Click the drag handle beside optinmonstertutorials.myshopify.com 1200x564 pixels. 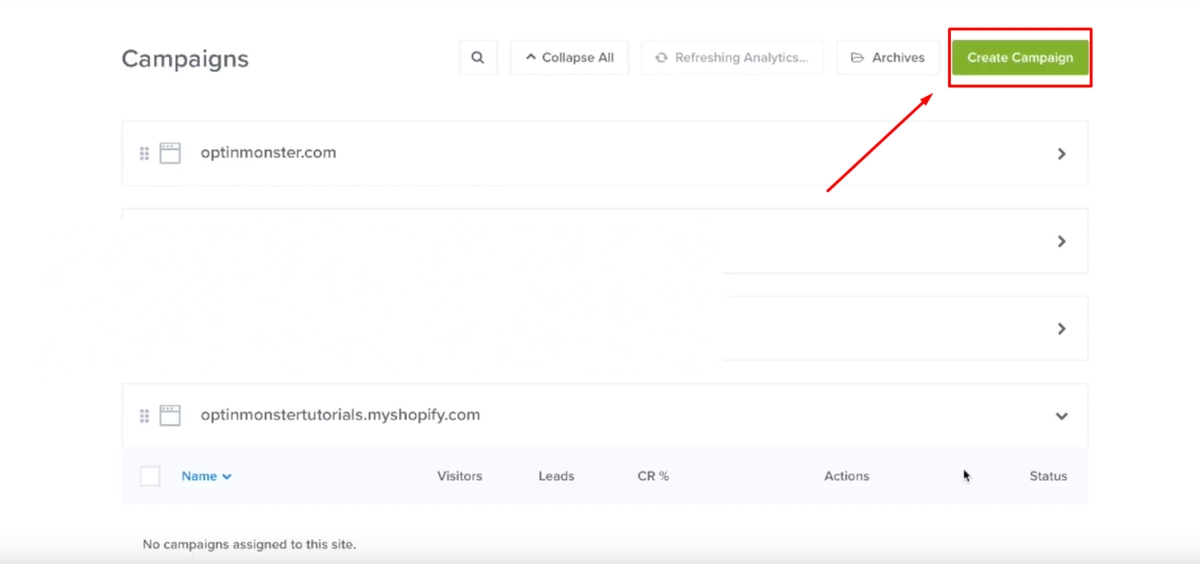pyautogui.click(x=144, y=416)
